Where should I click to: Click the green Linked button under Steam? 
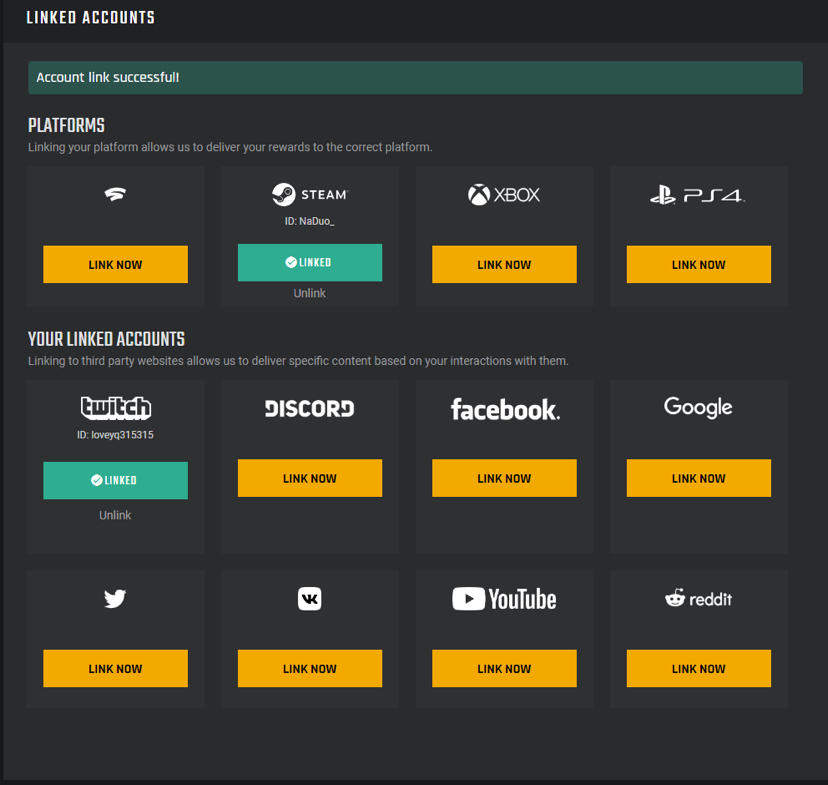point(310,262)
